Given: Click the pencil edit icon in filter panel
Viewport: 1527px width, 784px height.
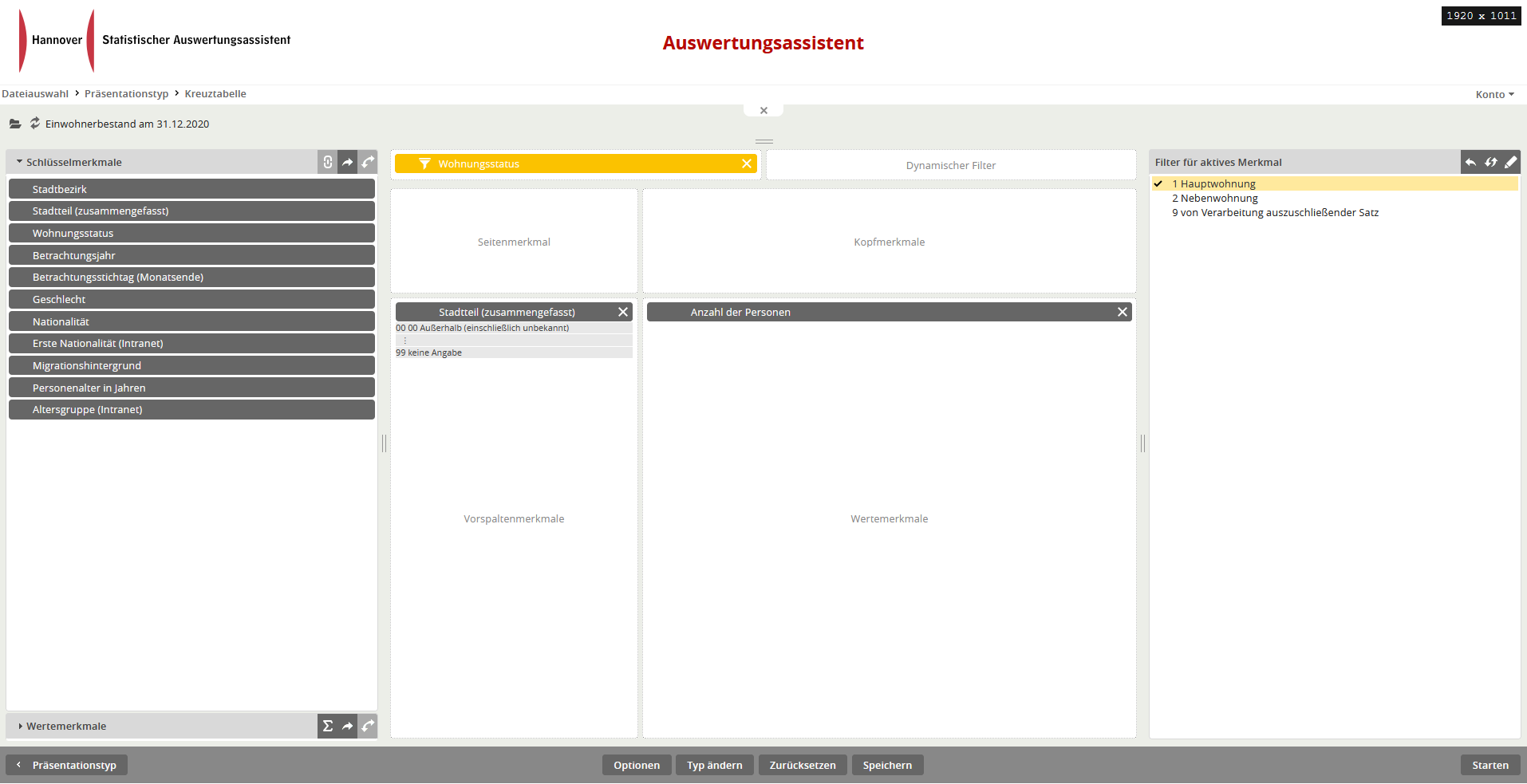Looking at the screenshot, I should [x=1510, y=162].
